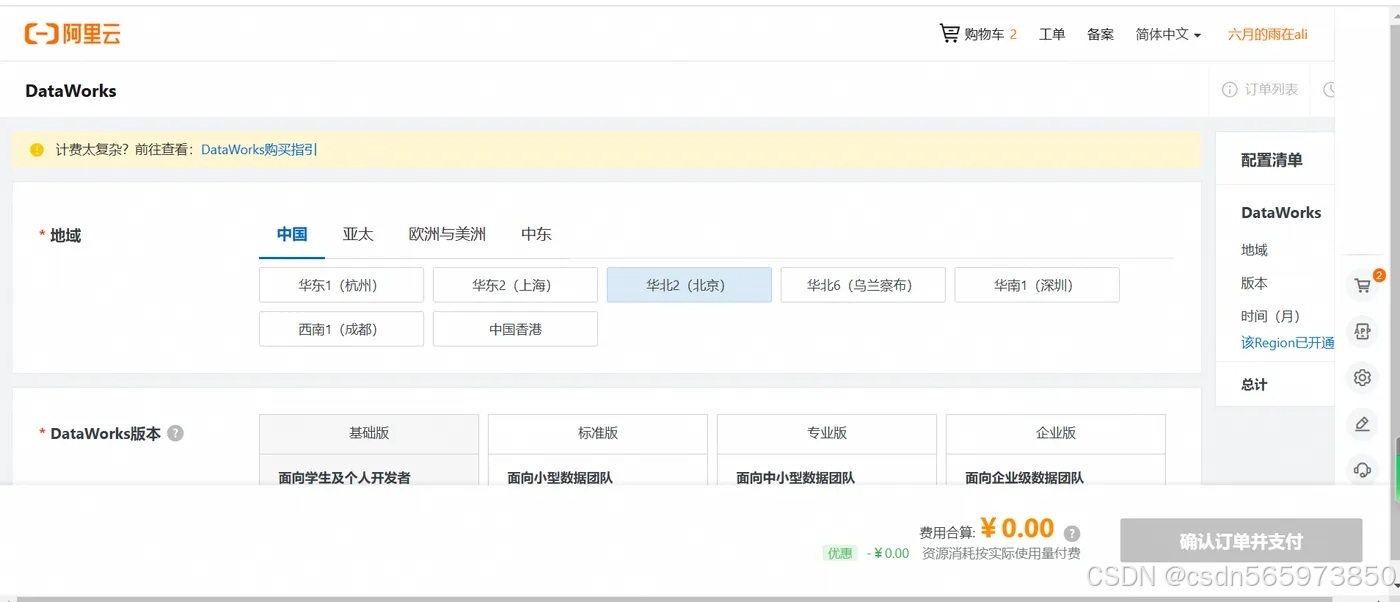Image resolution: width=1400 pixels, height=602 pixels.
Task: Select region 华东2（上海）
Action: pos(515,285)
